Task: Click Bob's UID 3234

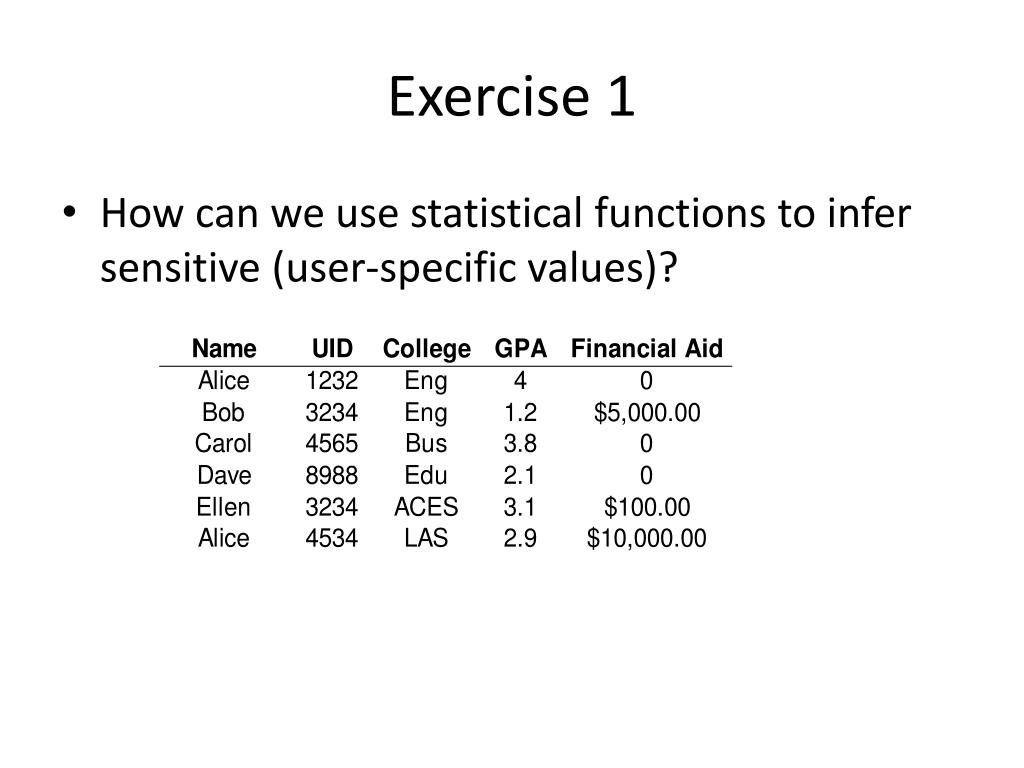Action: 332,412
